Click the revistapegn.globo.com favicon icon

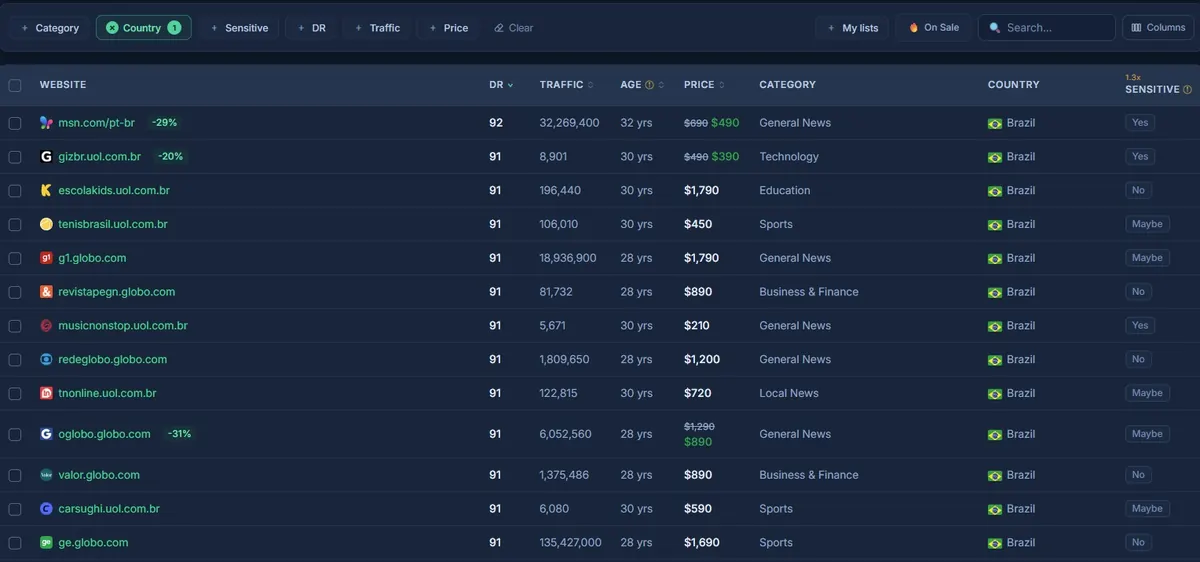[46, 292]
